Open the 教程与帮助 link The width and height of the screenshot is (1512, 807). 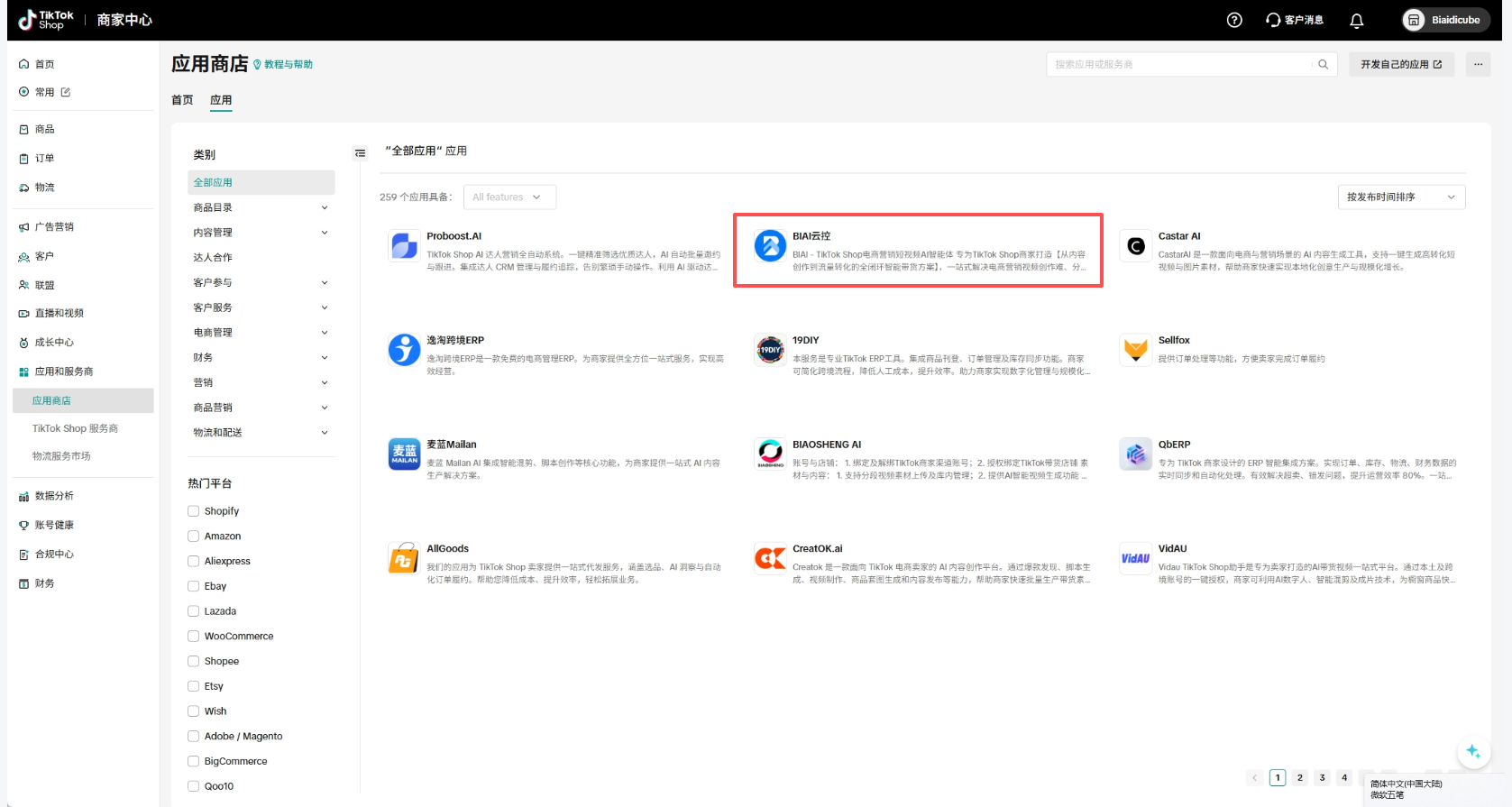(283, 65)
